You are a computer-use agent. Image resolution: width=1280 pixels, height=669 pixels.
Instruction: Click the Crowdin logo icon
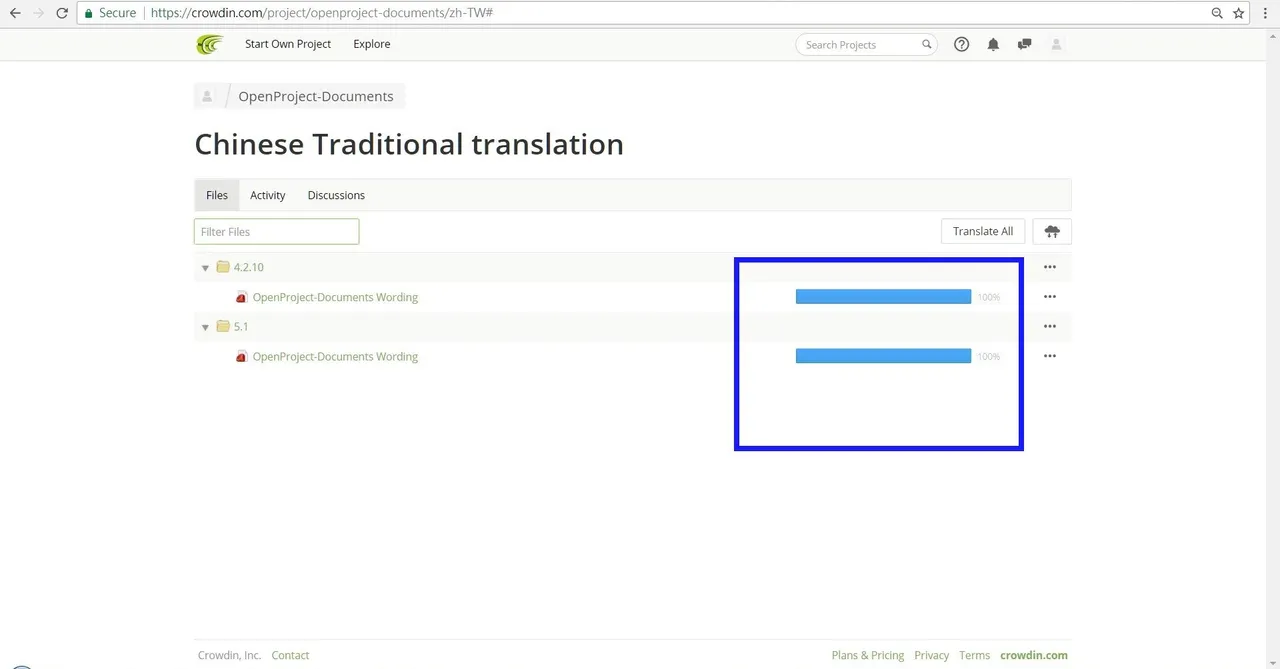[210, 44]
